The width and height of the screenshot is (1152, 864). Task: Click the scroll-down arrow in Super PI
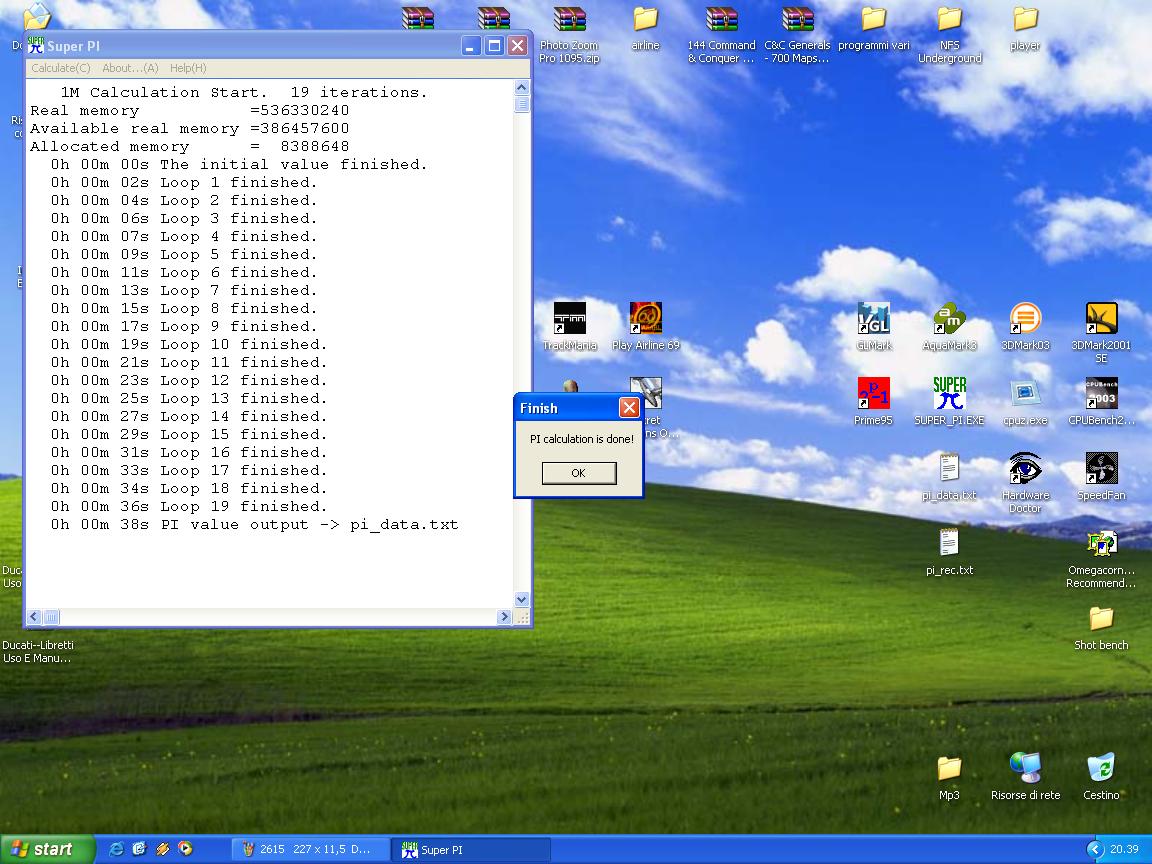tap(522, 600)
